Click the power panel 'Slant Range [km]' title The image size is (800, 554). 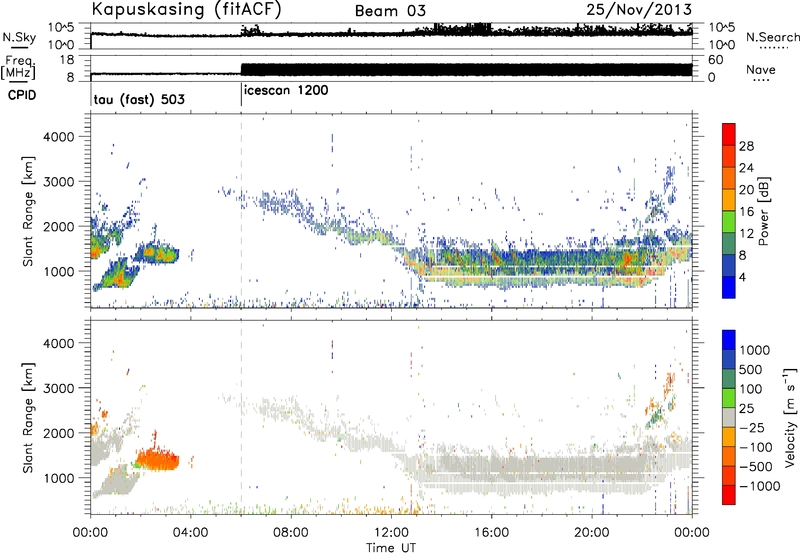click(28, 211)
